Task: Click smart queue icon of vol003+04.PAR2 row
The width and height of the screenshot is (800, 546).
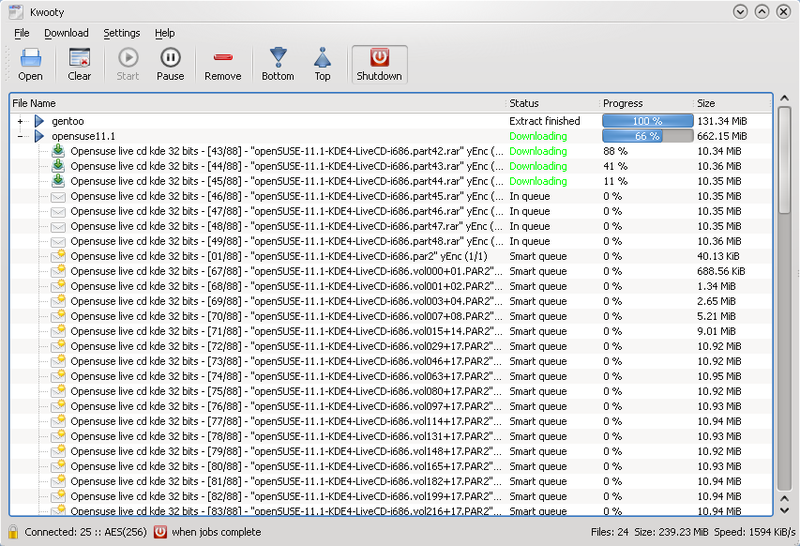Action: tap(58, 301)
